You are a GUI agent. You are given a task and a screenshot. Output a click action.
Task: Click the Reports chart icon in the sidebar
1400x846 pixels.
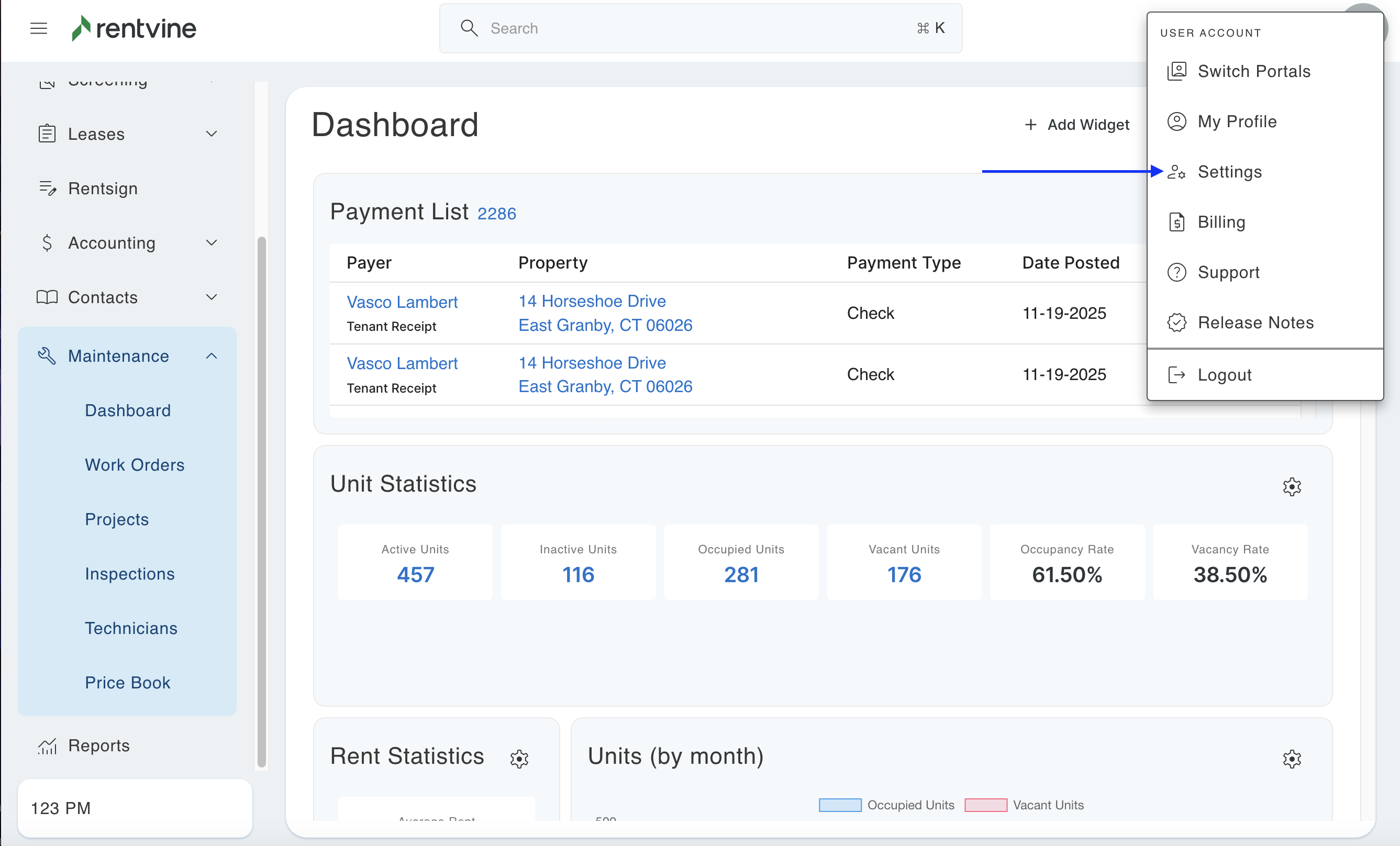click(47, 745)
